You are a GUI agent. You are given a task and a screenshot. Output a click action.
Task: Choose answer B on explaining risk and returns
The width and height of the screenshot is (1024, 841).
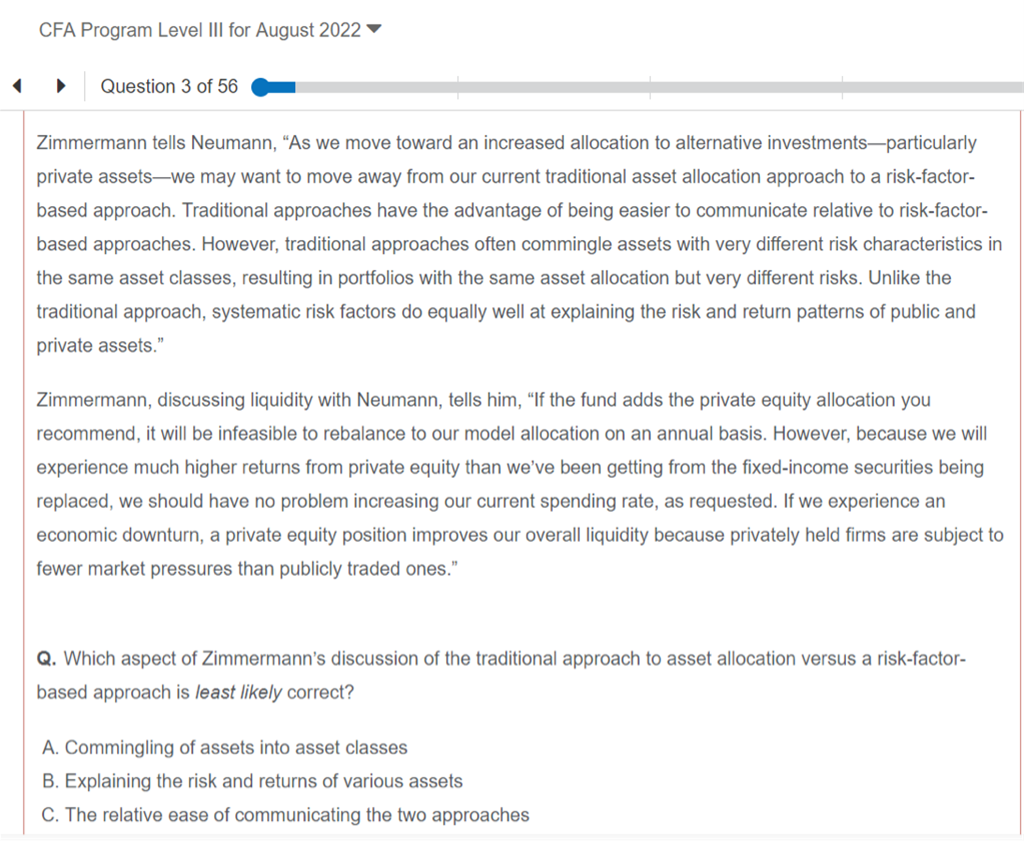[252, 781]
